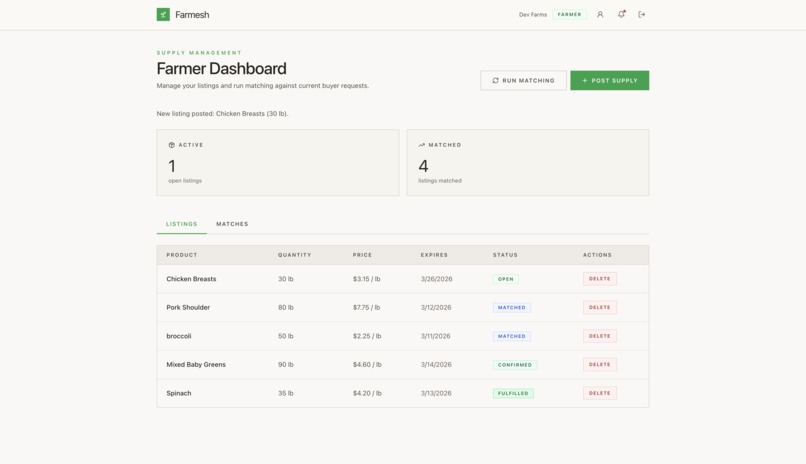Click the 3/14/2026 expiry date

click(436, 364)
